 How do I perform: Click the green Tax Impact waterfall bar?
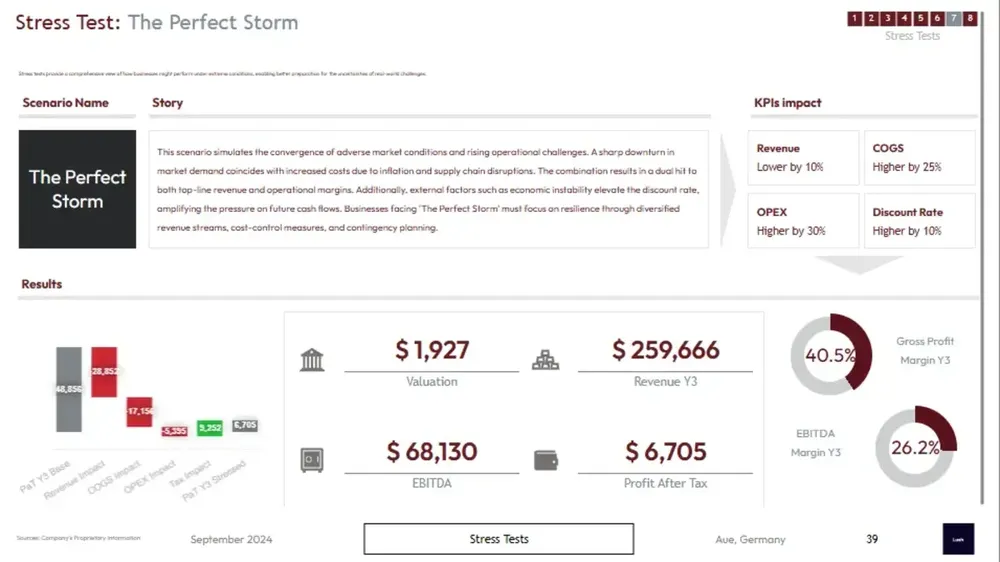point(209,428)
